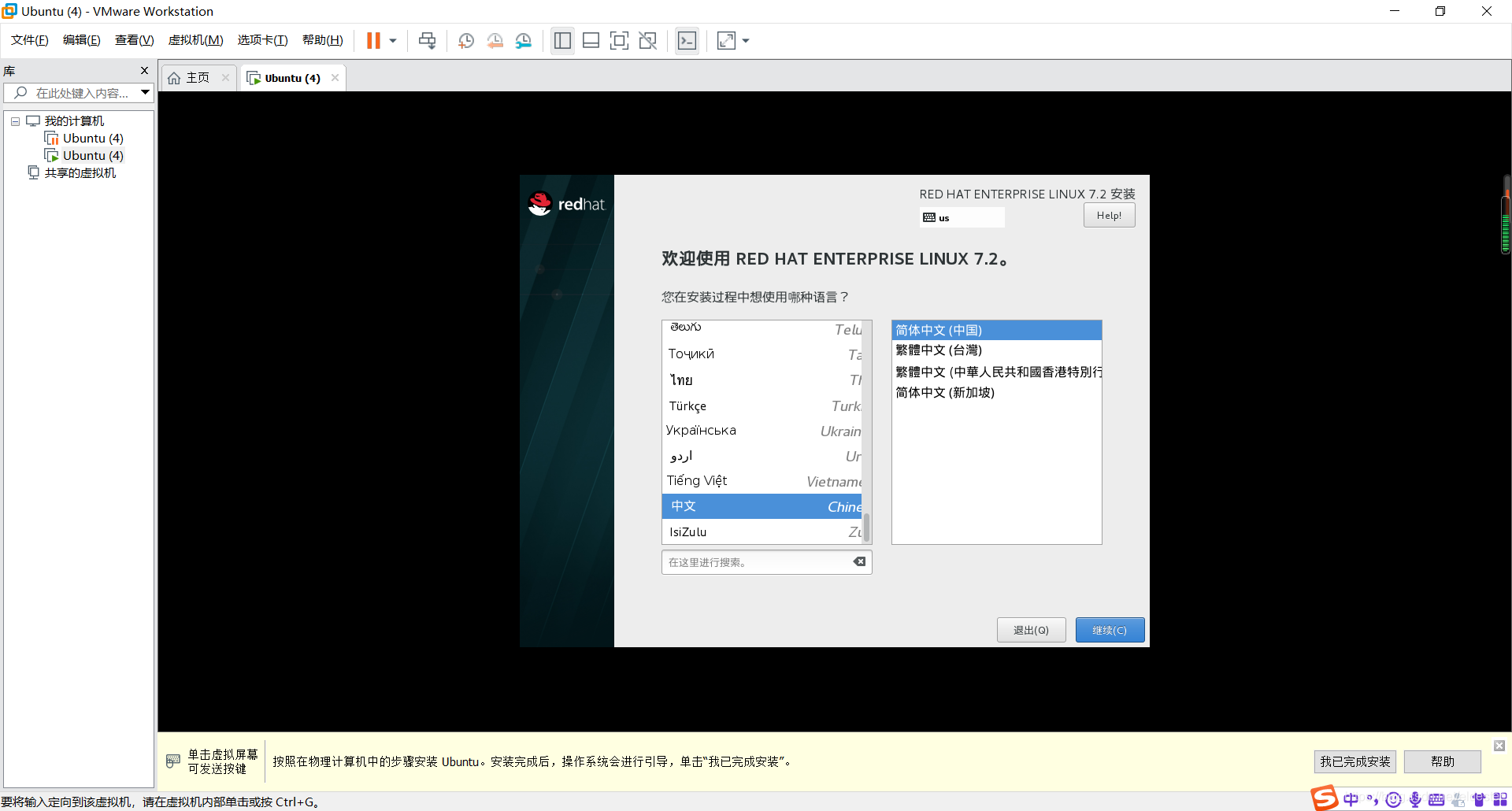The width and height of the screenshot is (1512, 811).
Task: Switch to the 主页 tab
Action: pyautogui.click(x=196, y=77)
